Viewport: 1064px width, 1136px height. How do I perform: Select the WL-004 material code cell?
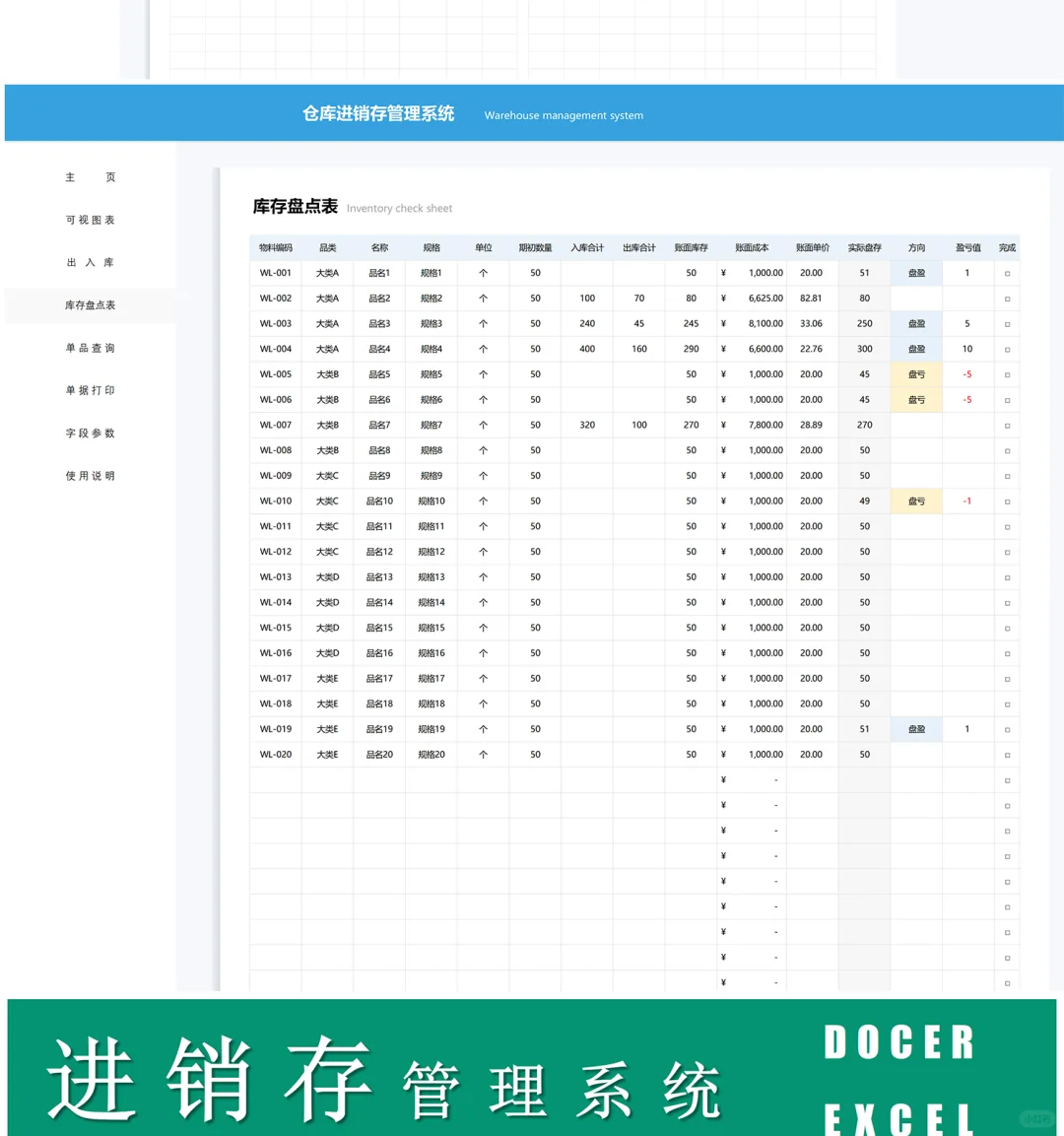coord(275,349)
